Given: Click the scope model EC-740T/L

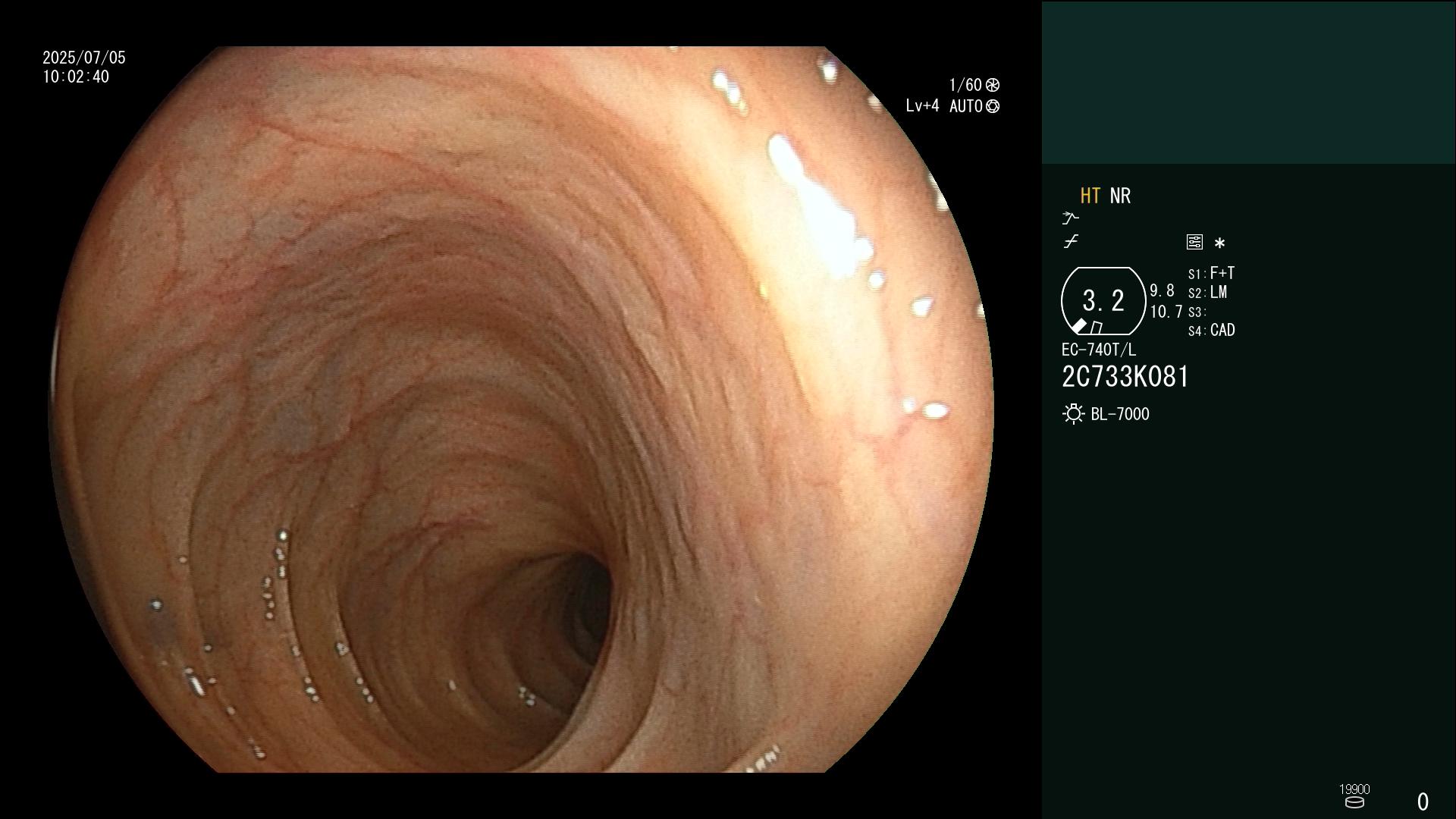Looking at the screenshot, I should [x=1099, y=350].
